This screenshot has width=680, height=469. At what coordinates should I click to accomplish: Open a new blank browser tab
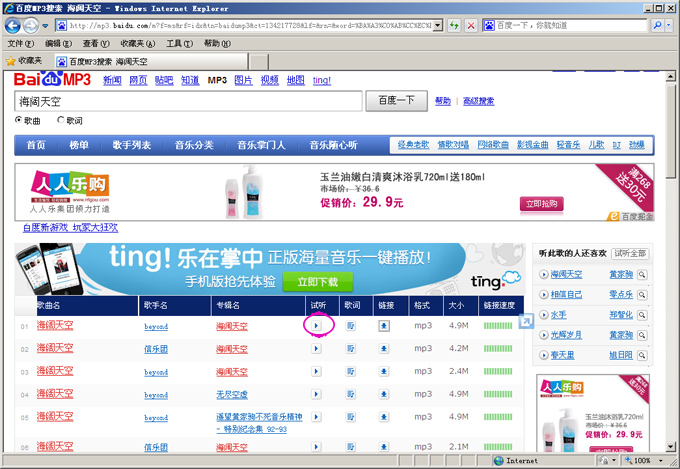[x=259, y=62]
